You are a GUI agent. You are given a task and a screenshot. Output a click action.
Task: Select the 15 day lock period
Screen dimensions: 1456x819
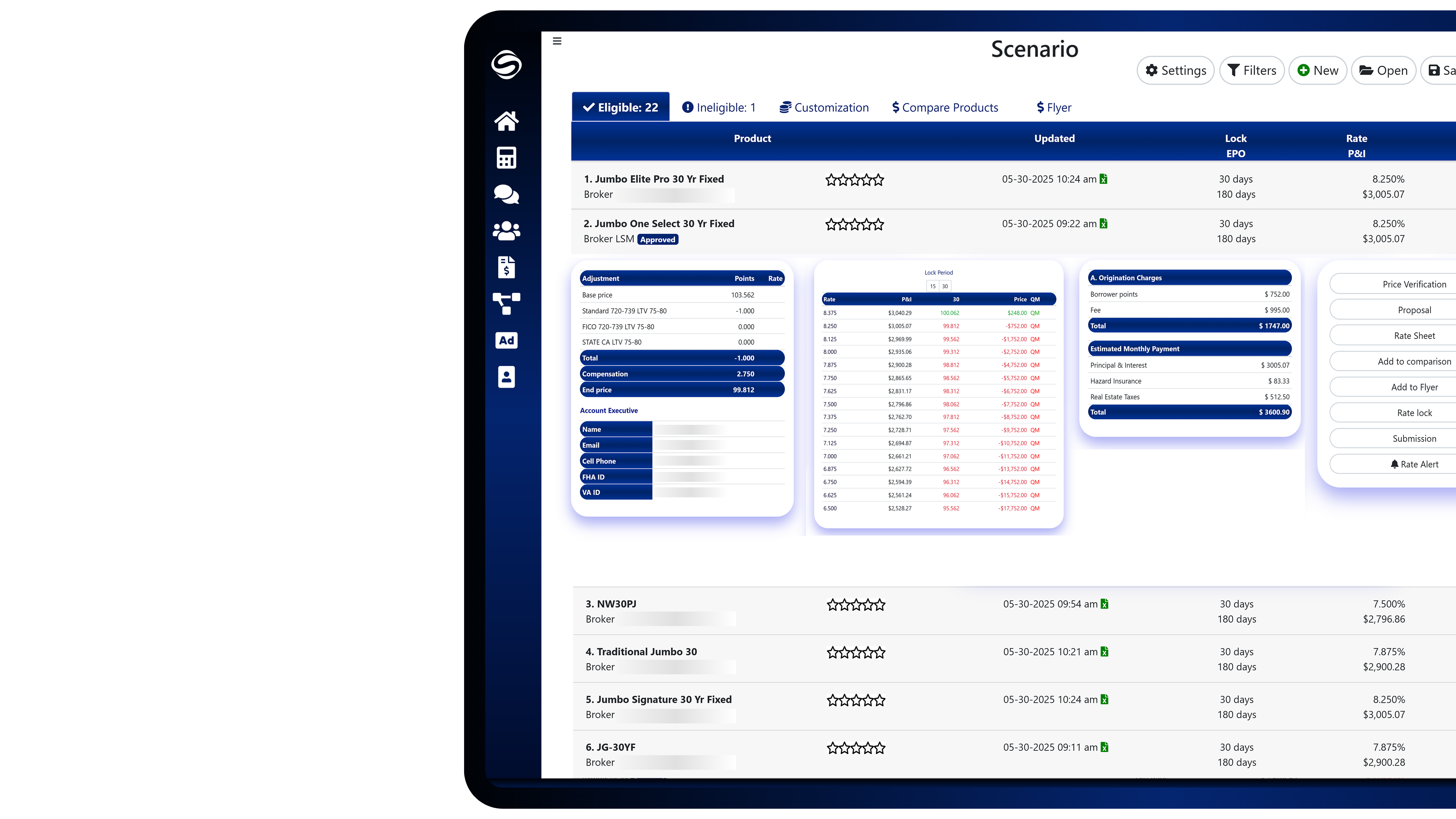click(933, 287)
